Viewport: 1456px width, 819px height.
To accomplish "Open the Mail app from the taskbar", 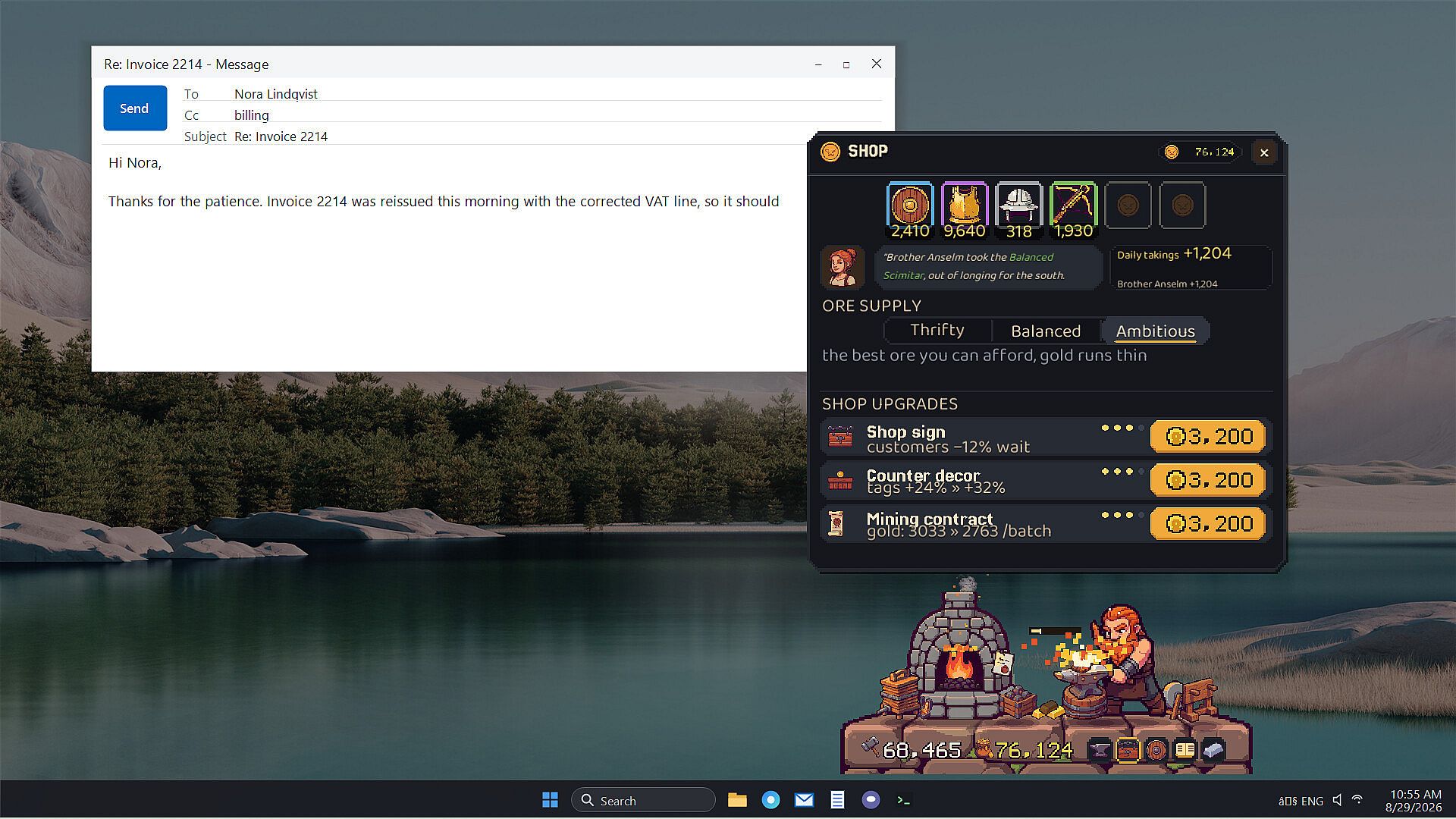I will (804, 800).
